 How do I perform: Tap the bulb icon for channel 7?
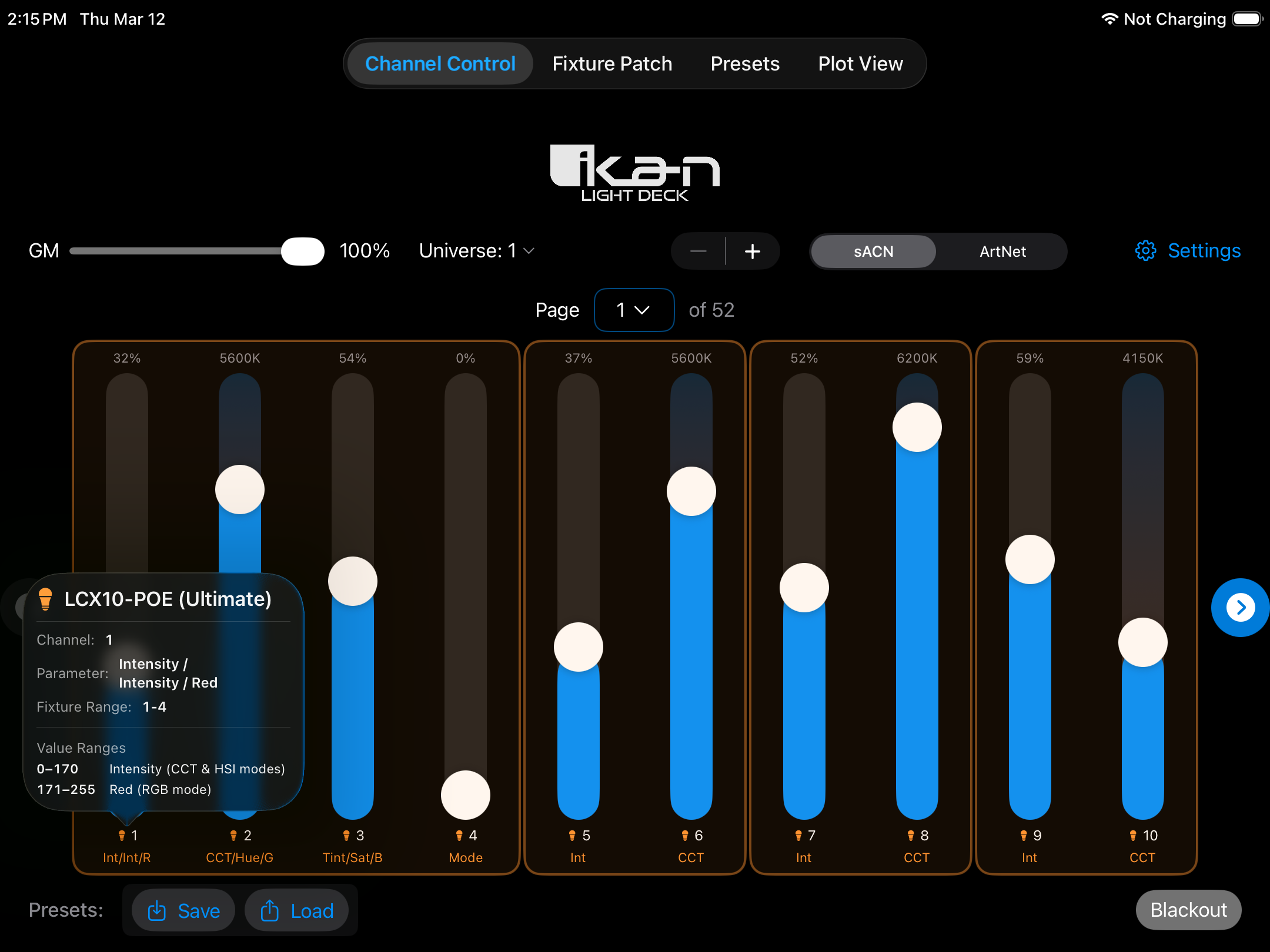point(798,835)
